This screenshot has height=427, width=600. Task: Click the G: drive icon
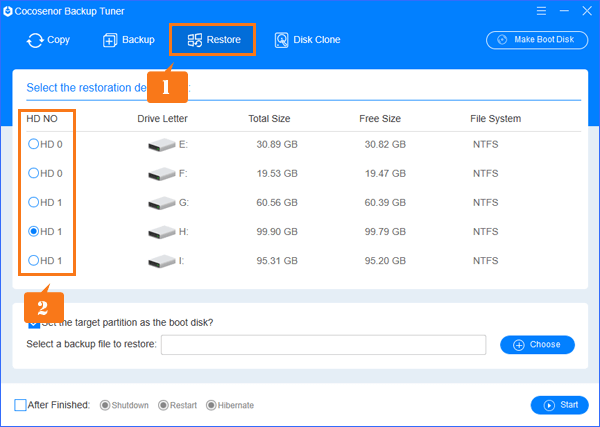pyautogui.click(x=161, y=203)
